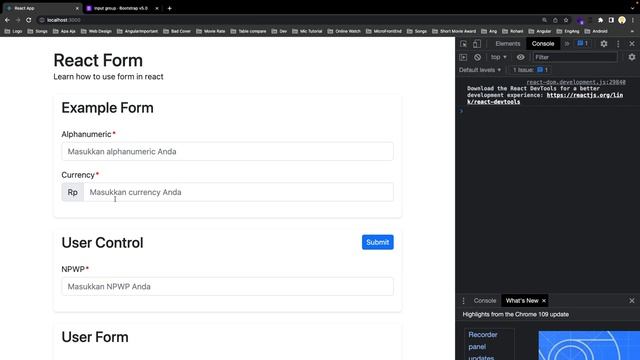Viewport: 640px width, 360px height.
Task: Show hidden bookmarks with the overflow chevron
Action: (632, 31)
